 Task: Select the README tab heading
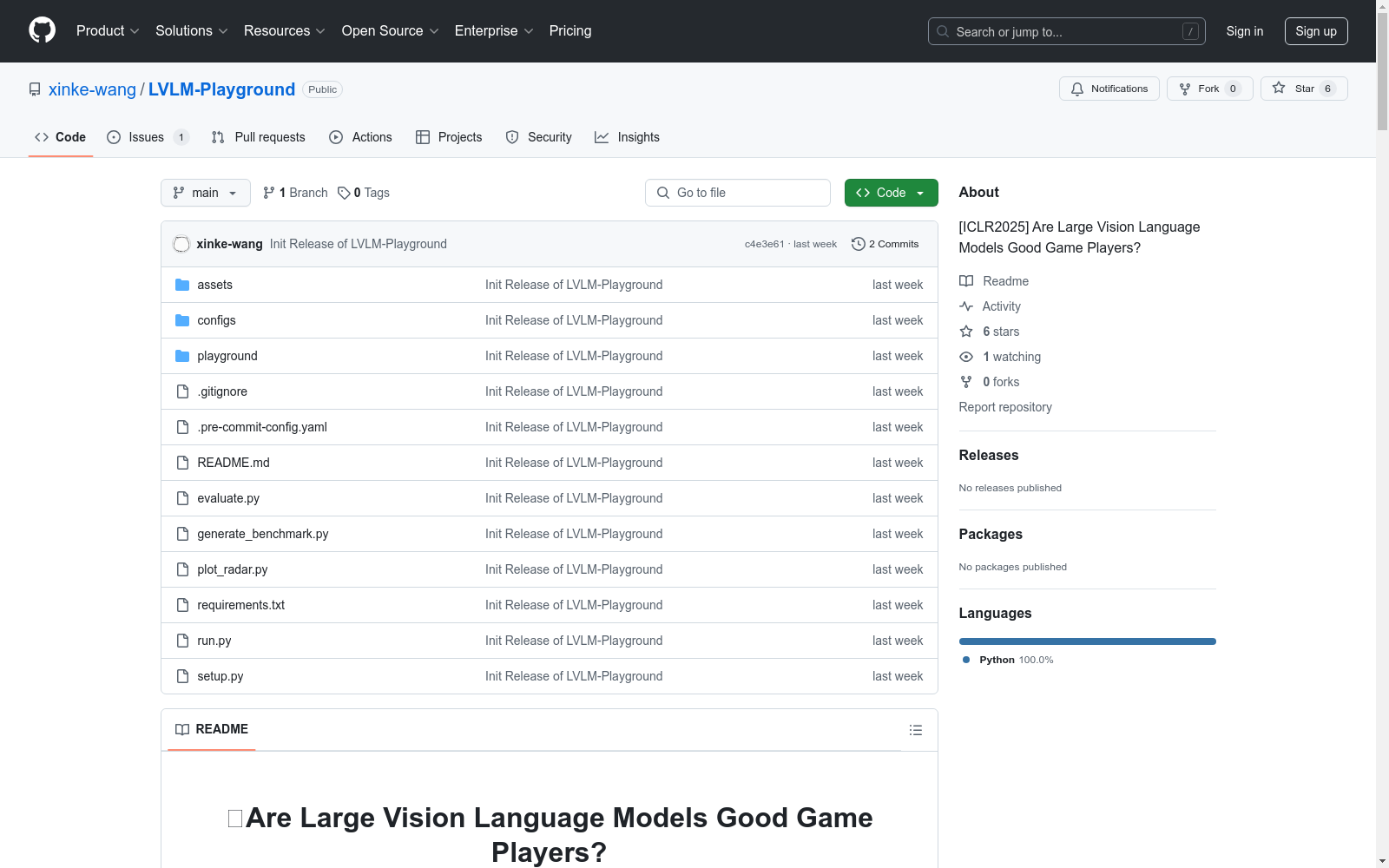[x=212, y=729]
